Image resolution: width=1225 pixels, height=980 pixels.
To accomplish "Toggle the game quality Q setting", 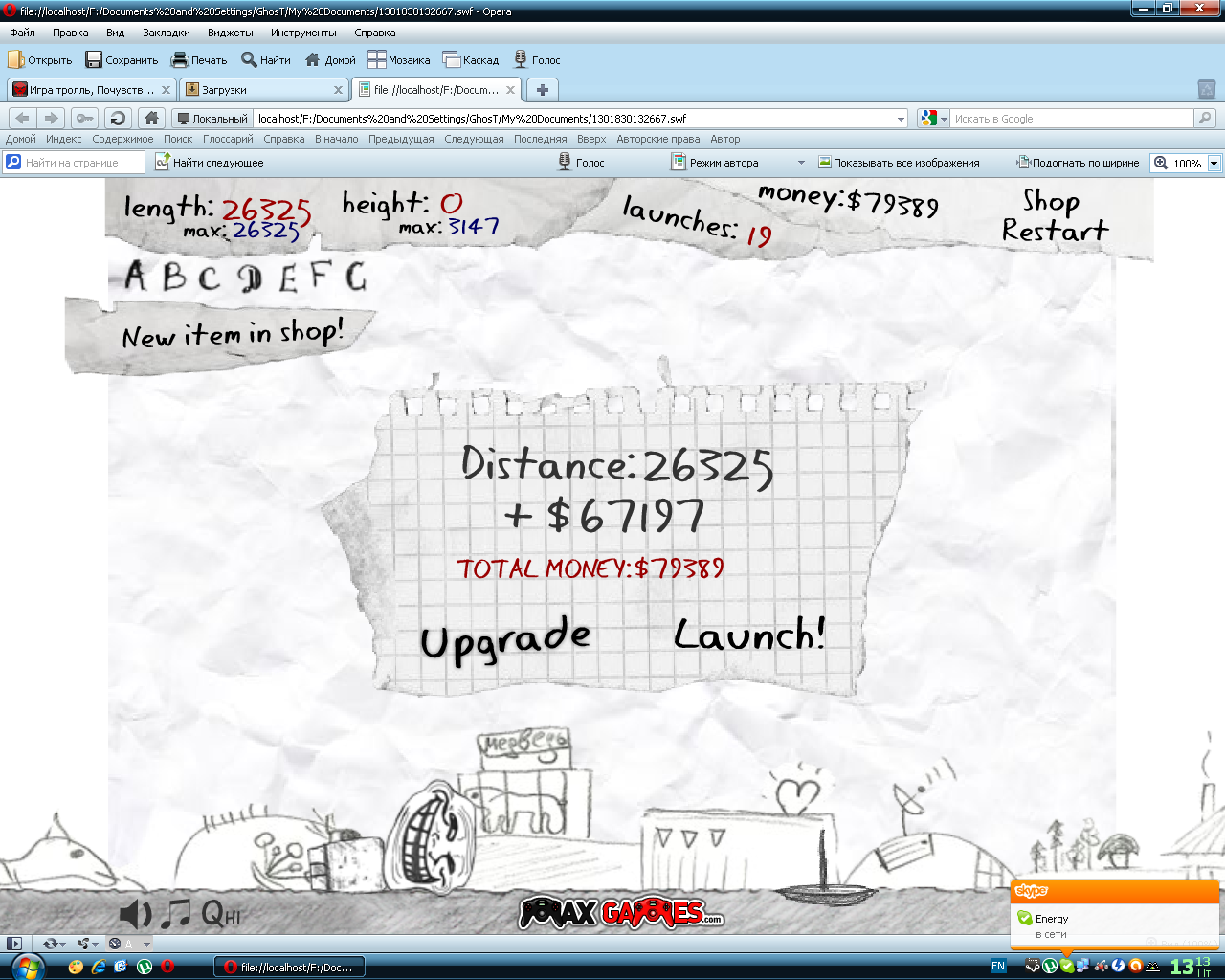I will (219, 914).
